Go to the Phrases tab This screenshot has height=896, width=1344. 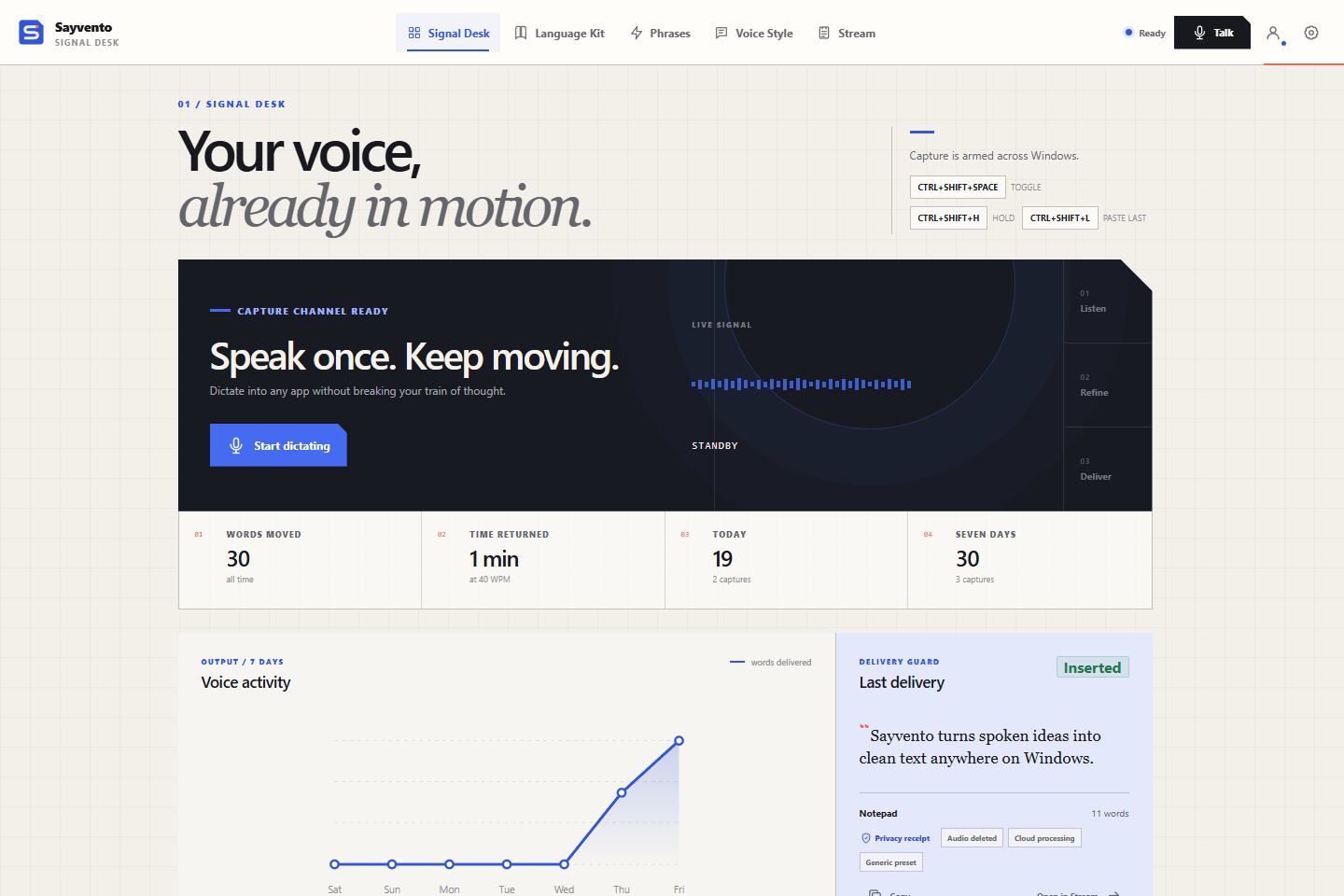coord(661,33)
